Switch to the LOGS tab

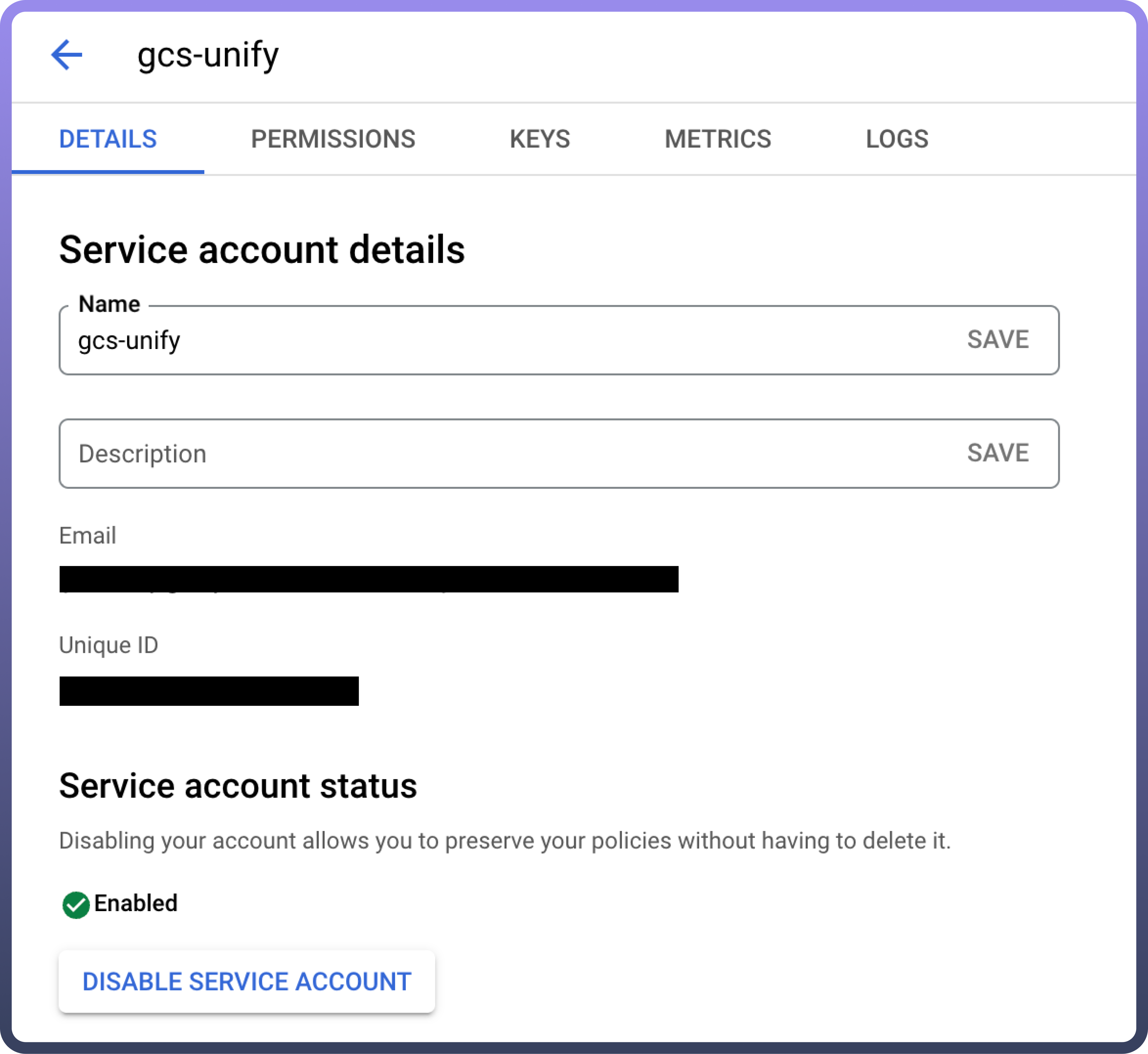coord(897,139)
